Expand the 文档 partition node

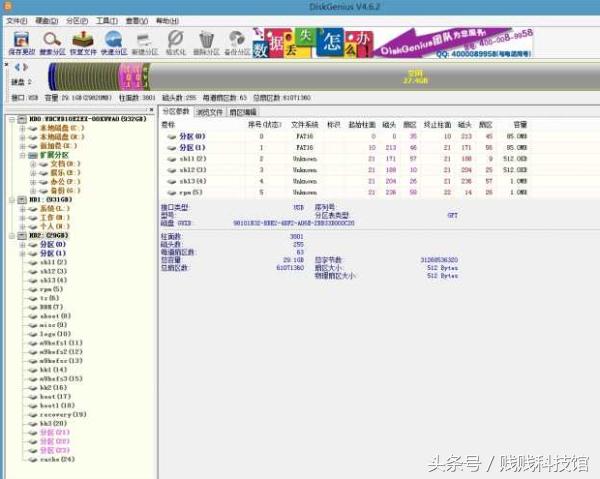pyautogui.click(x=33, y=164)
